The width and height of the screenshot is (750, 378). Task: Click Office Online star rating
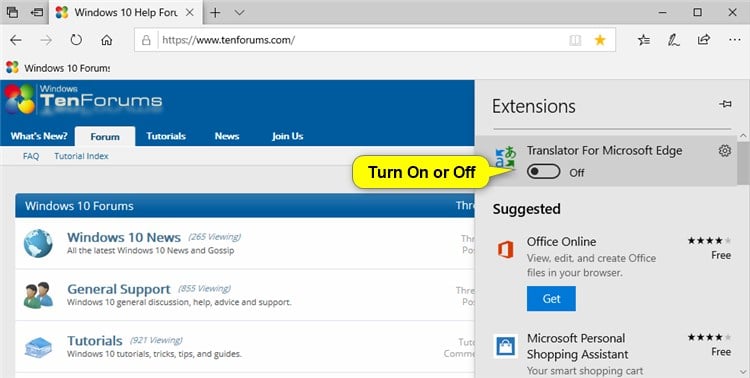pyautogui.click(x=709, y=240)
